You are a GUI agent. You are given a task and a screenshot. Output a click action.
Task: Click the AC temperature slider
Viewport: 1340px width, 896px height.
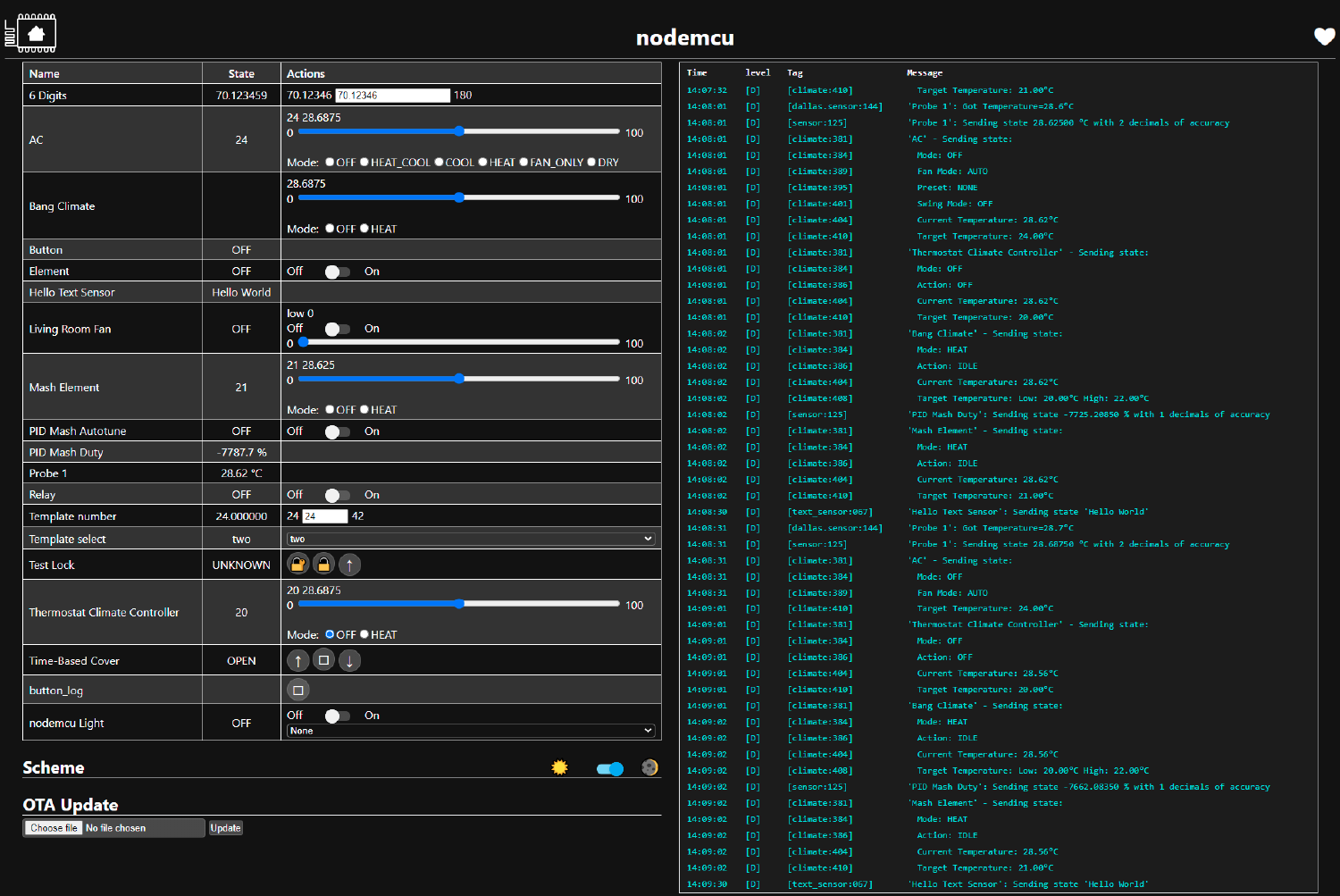click(458, 131)
